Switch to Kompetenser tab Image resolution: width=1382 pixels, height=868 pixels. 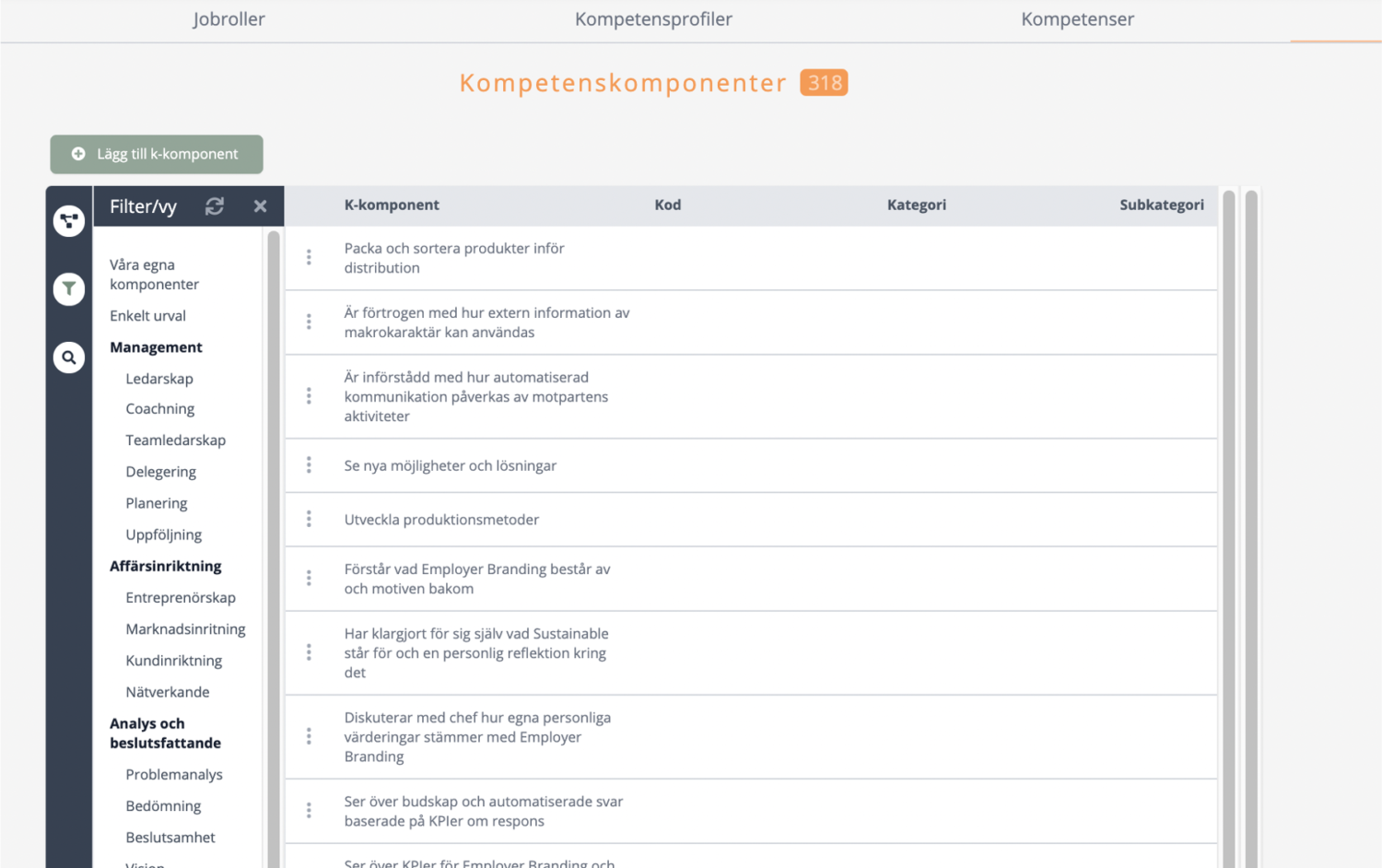point(1077,19)
